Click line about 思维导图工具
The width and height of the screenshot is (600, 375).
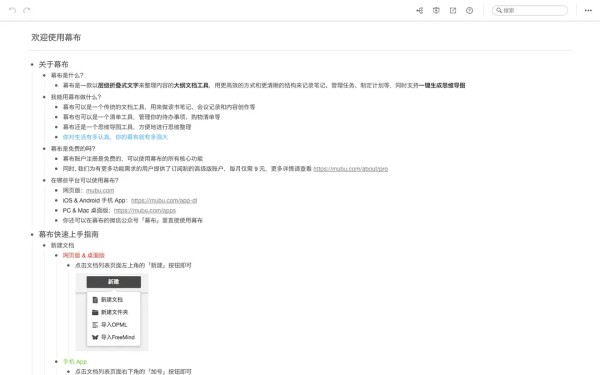(x=127, y=127)
